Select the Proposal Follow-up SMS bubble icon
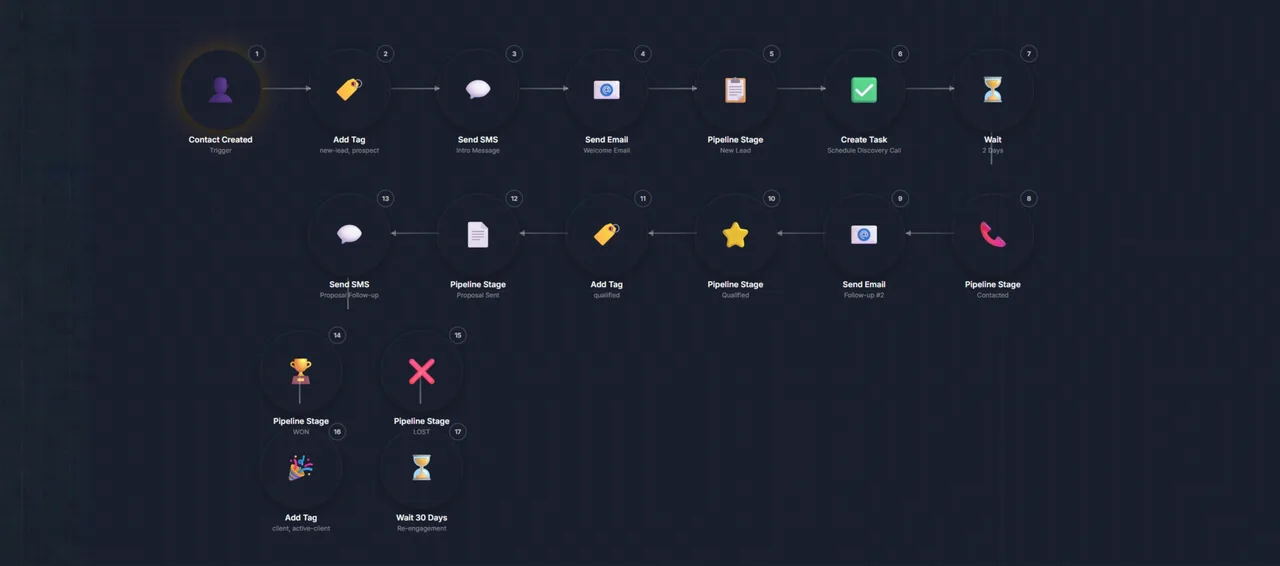This screenshot has height=566, width=1280. [x=349, y=234]
